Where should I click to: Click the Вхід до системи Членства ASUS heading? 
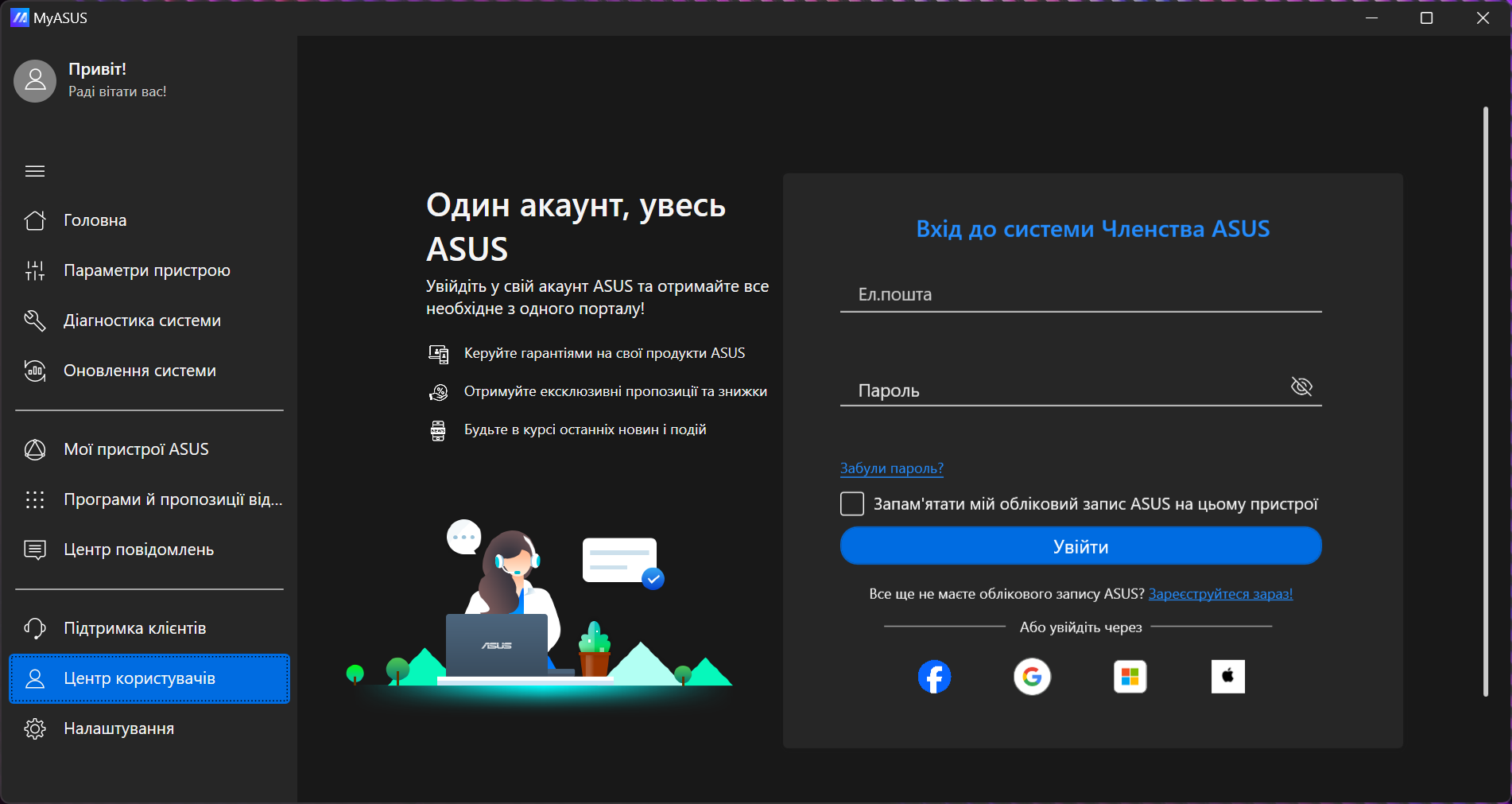[x=1093, y=229]
